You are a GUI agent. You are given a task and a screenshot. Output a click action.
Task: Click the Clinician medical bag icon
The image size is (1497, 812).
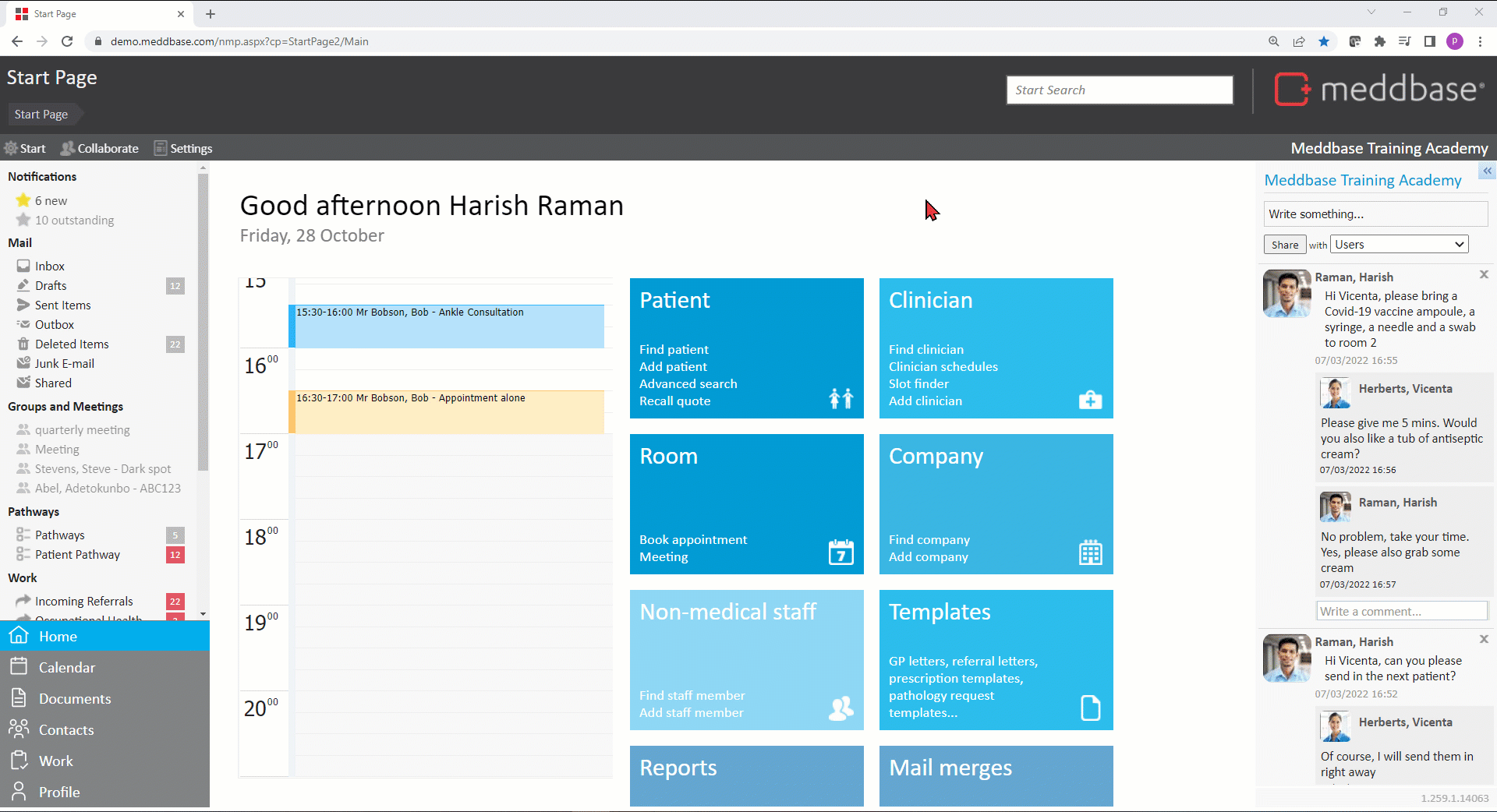click(x=1090, y=400)
